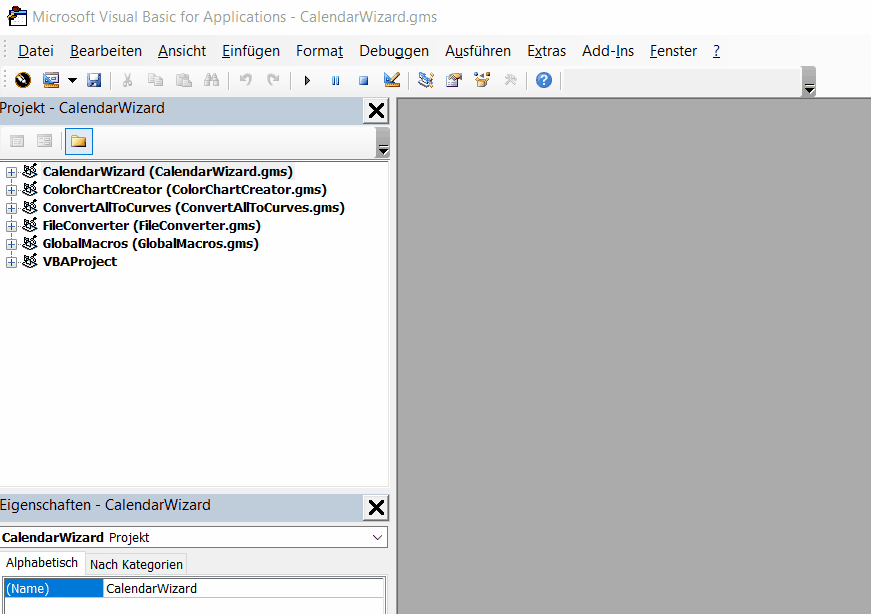Close the Eigenschaften - CalendarWizard panel
The width and height of the screenshot is (871, 614).
click(x=376, y=507)
